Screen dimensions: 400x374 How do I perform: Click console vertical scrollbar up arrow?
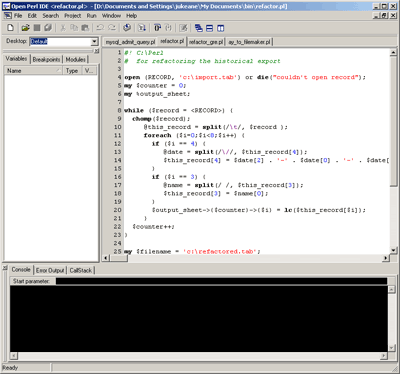click(x=392, y=290)
